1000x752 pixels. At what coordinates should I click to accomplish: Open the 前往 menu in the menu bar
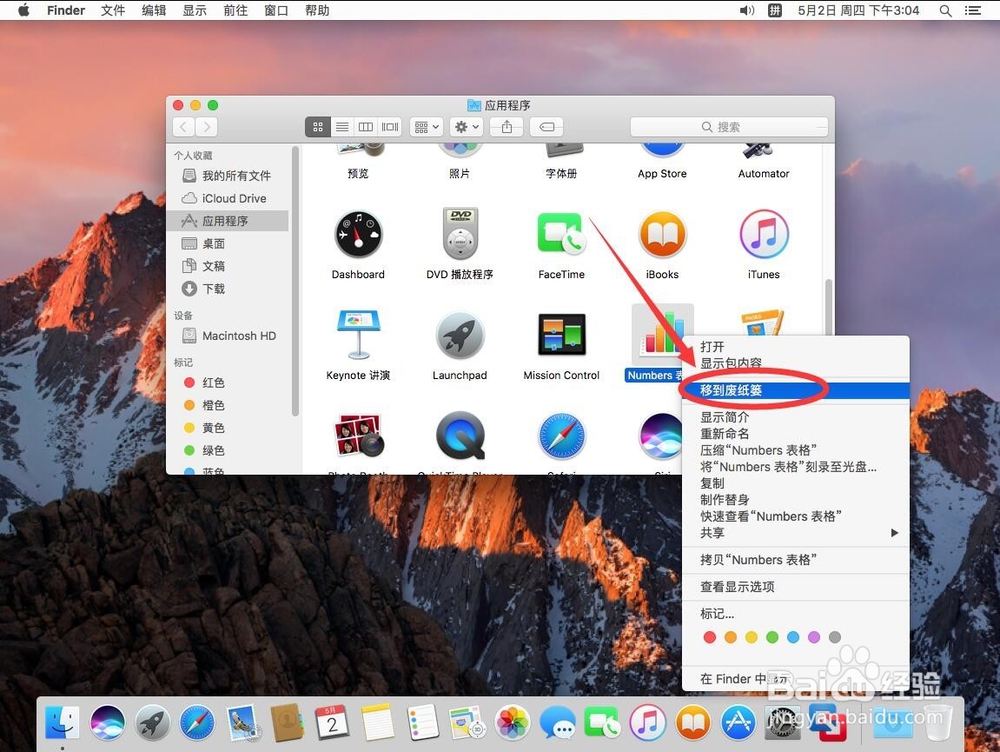(235, 10)
